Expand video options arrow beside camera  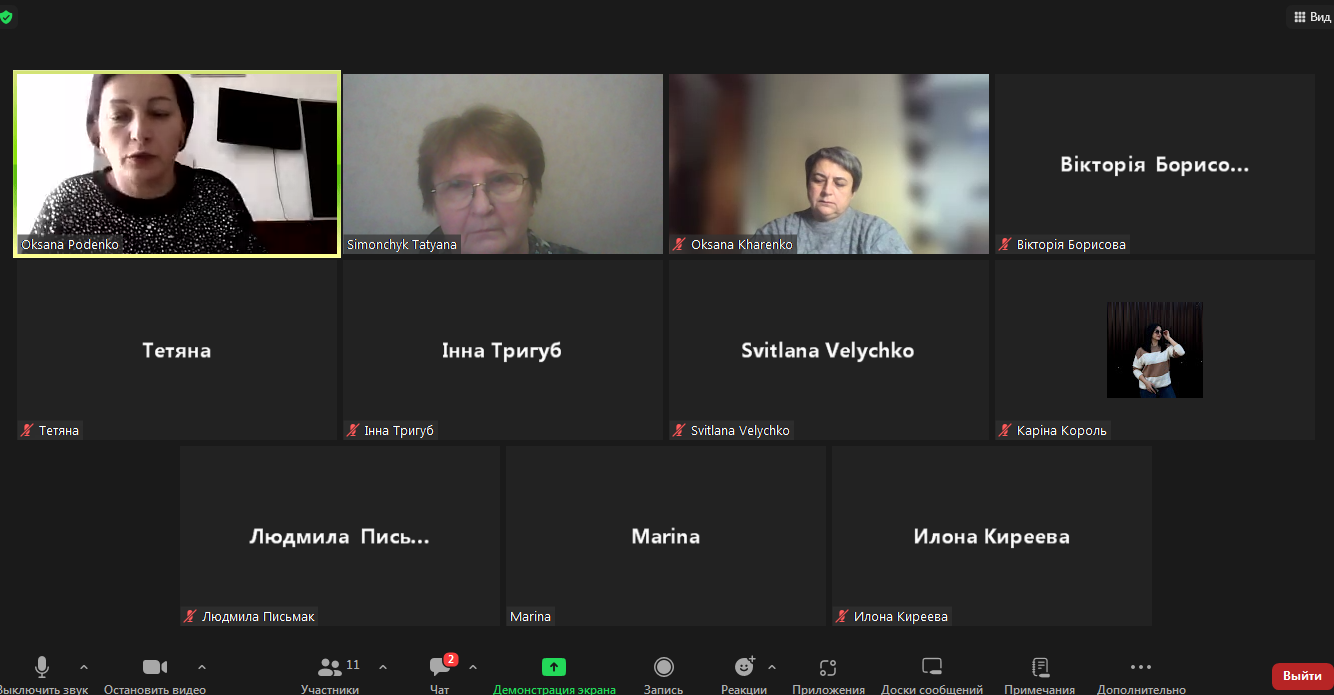point(202,667)
